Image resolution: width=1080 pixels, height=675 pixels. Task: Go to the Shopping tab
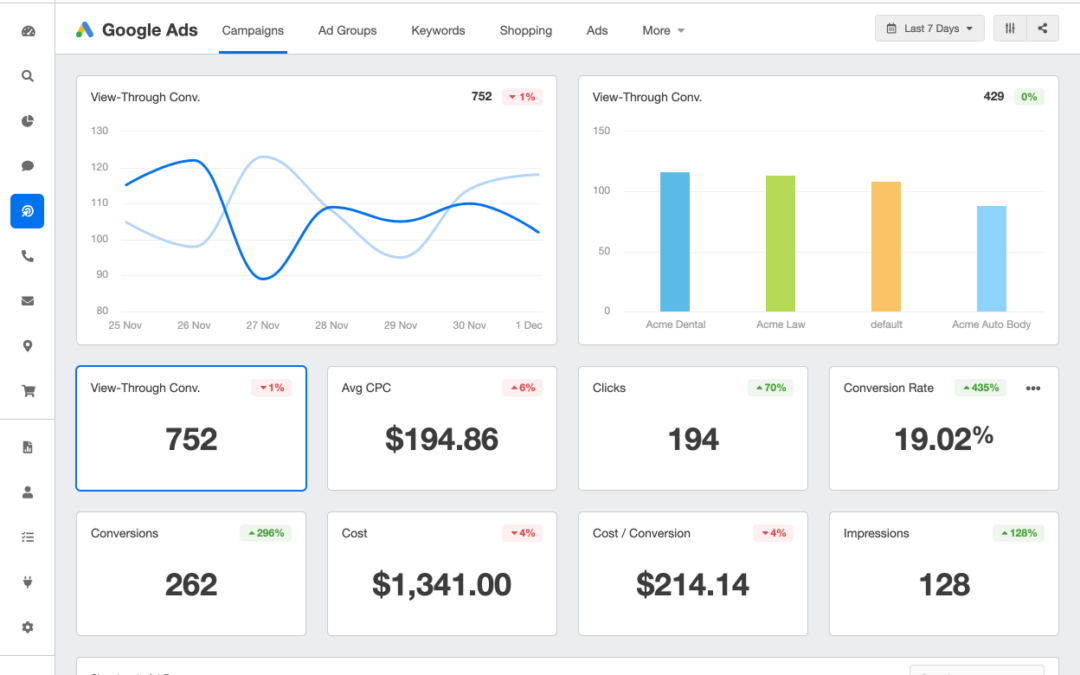point(525,31)
